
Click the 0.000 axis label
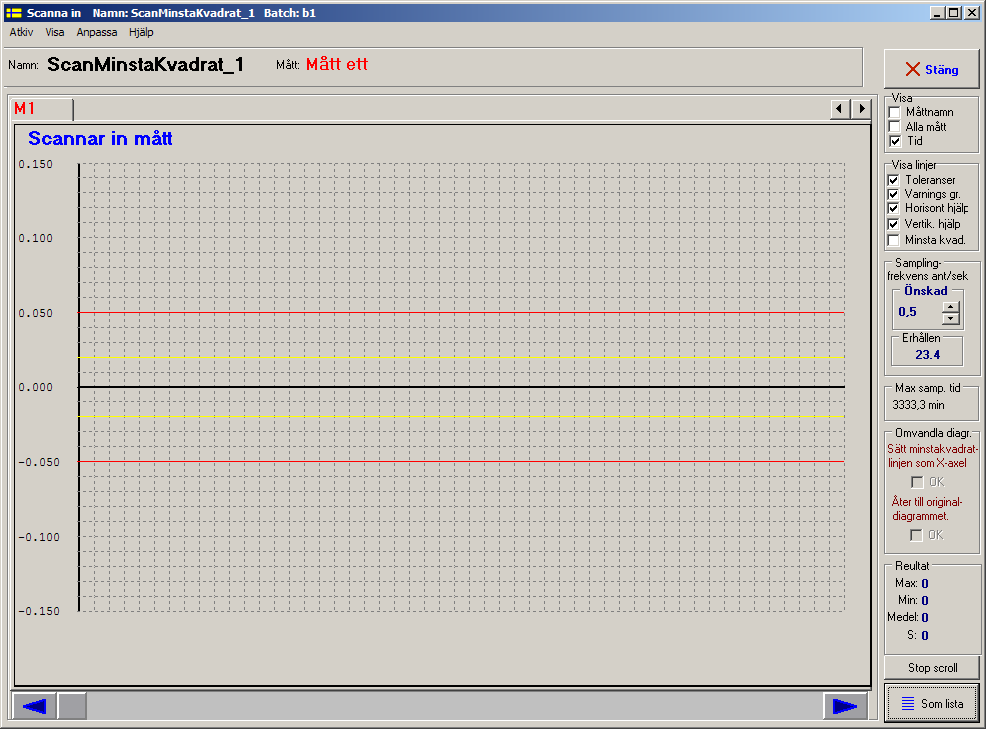click(36, 387)
